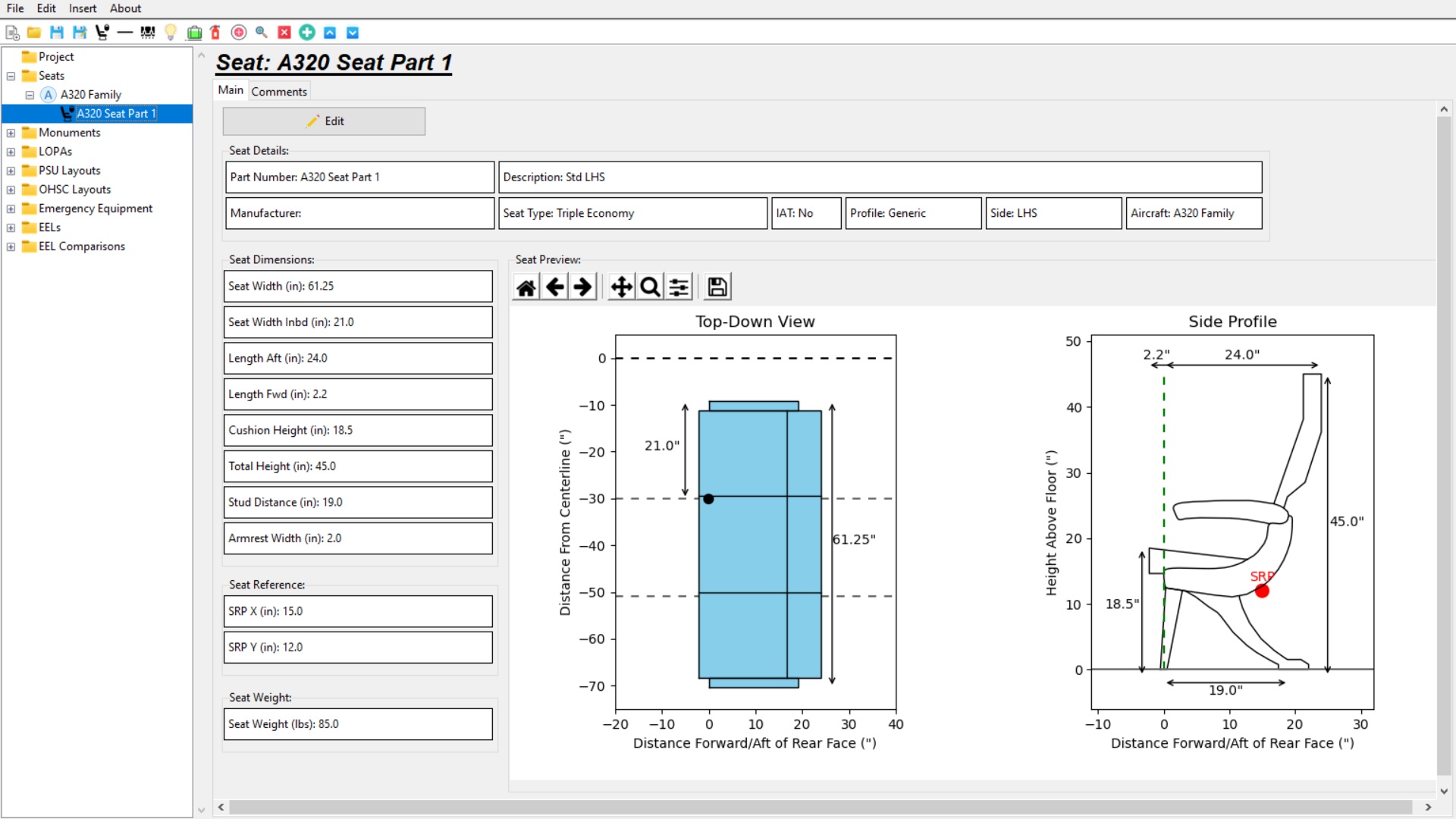Click the right arrow of the horizontal scrollbar
The width and height of the screenshot is (1456, 819).
pyautogui.click(x=1428, y=808)
